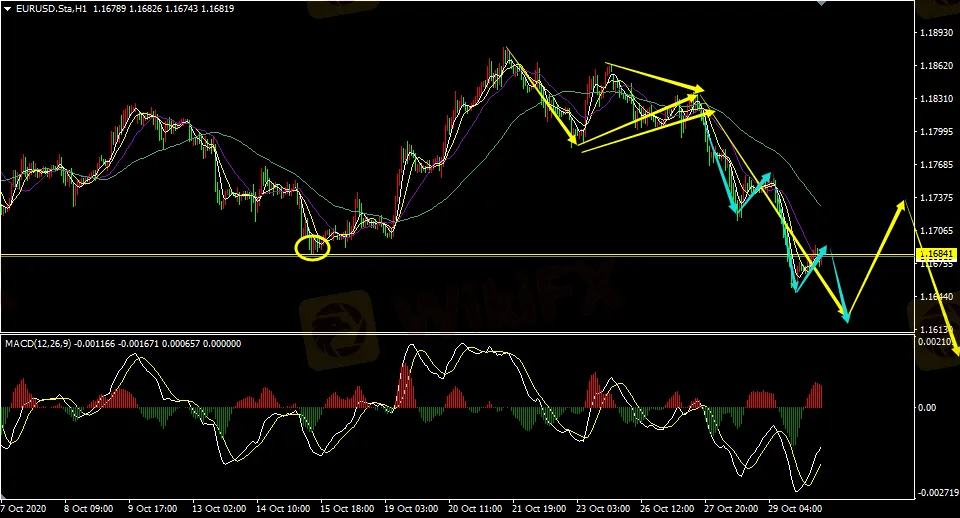Screen dimensions: 960x518
Task: Click the 7 Oct 2020 date label
Action: 23,509
